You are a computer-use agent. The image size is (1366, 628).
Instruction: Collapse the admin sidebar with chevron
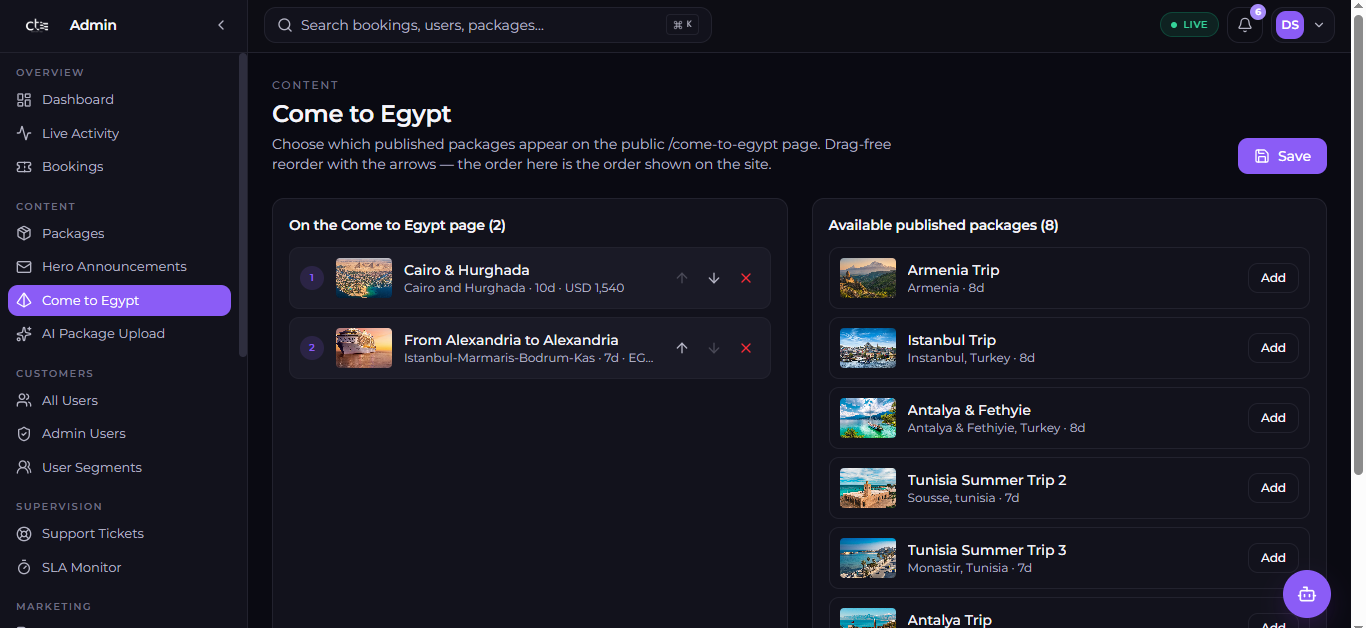tap(221, 25)
